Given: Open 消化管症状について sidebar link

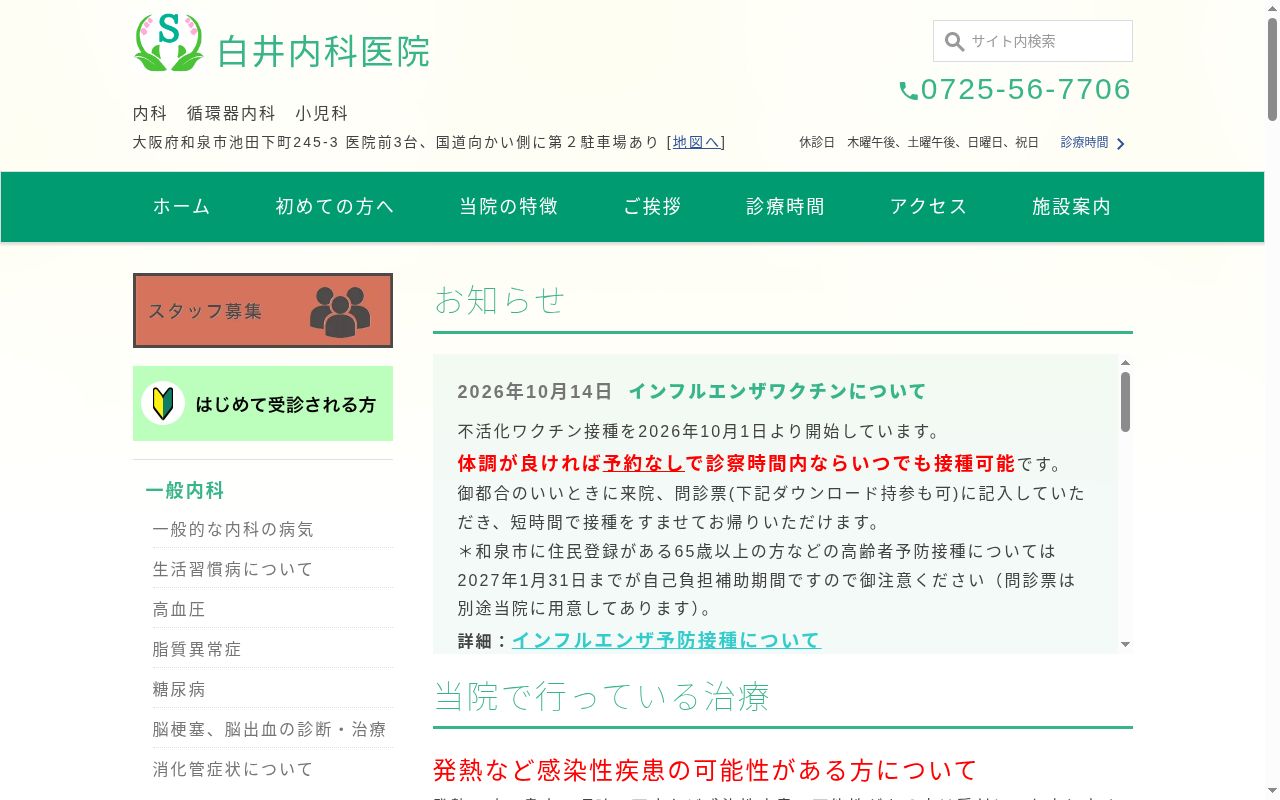Looking at the screenshot, I should pos(233,769).
